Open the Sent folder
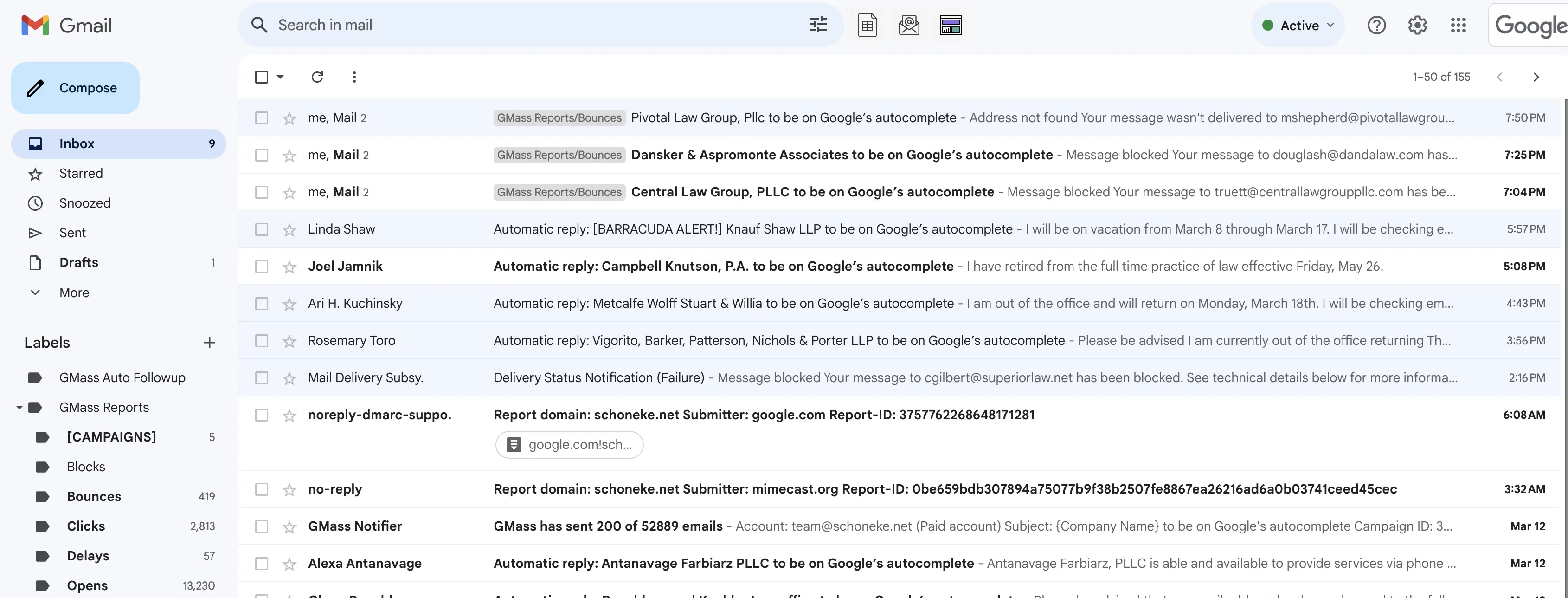This screenshot has width=1568, height=598. tap(119, 233)
